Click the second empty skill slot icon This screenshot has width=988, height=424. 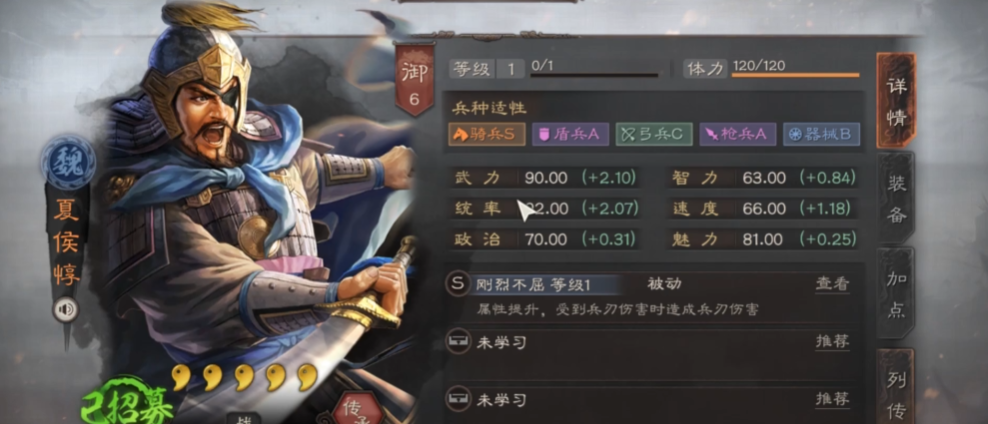point(457,399)
